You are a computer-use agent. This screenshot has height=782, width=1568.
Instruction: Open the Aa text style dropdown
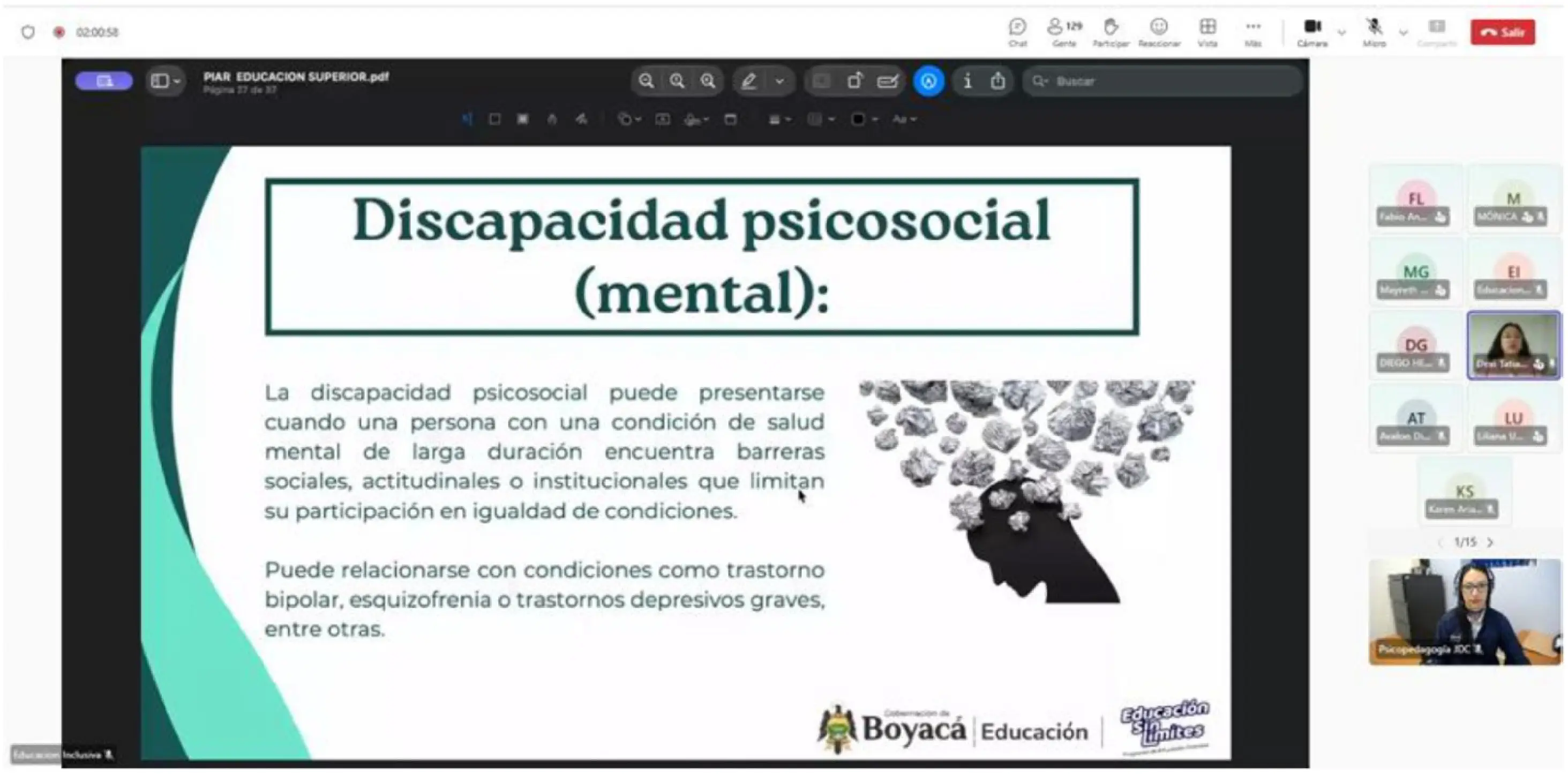point(904,120)
